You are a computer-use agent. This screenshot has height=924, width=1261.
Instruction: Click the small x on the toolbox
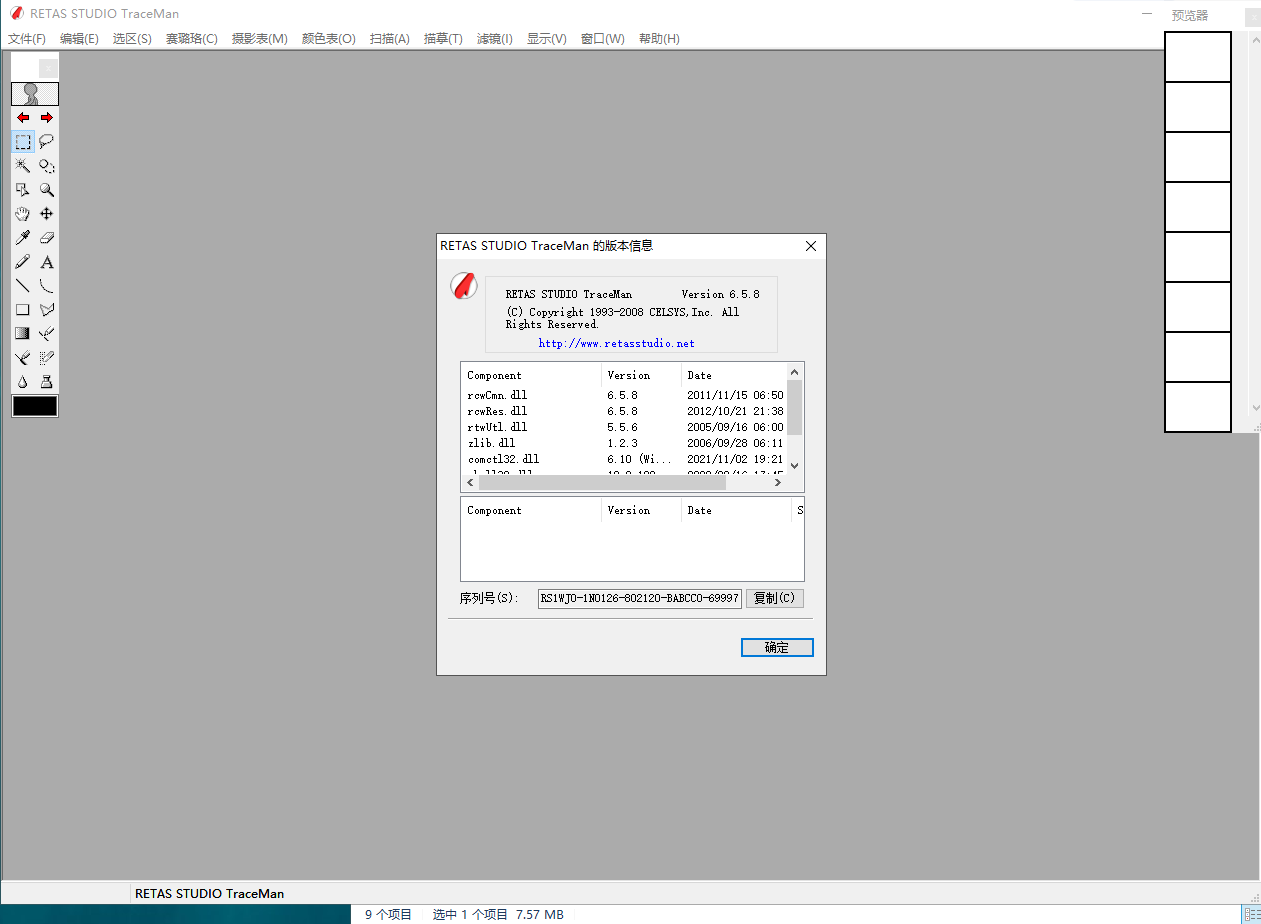tap(49, 68)
